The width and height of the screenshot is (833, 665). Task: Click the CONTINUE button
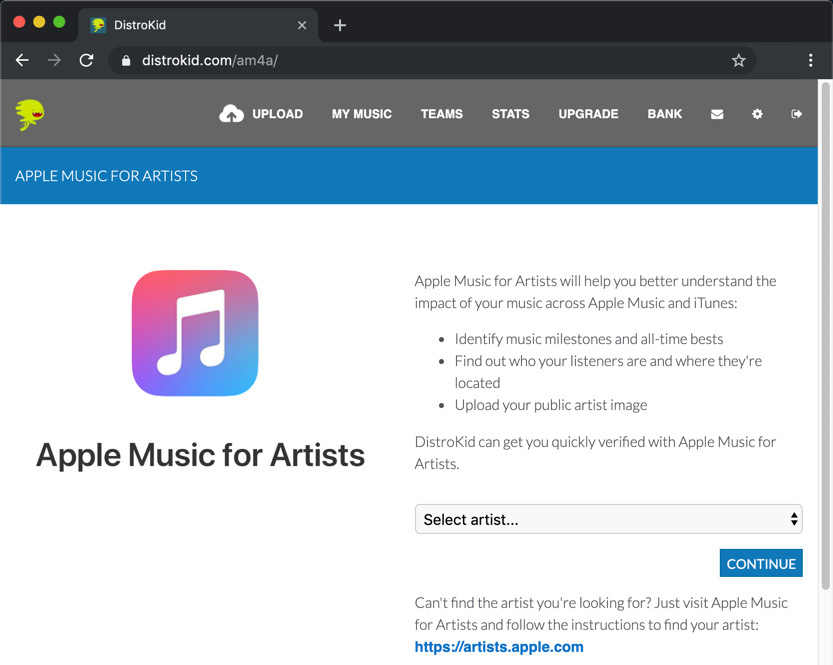coord(761,563)
